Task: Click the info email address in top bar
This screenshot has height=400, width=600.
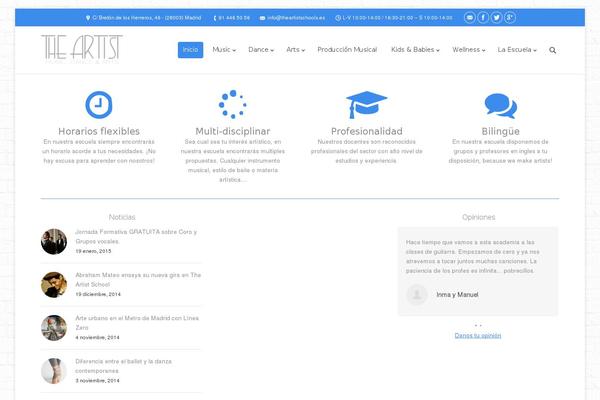Action: coord(296,18)
